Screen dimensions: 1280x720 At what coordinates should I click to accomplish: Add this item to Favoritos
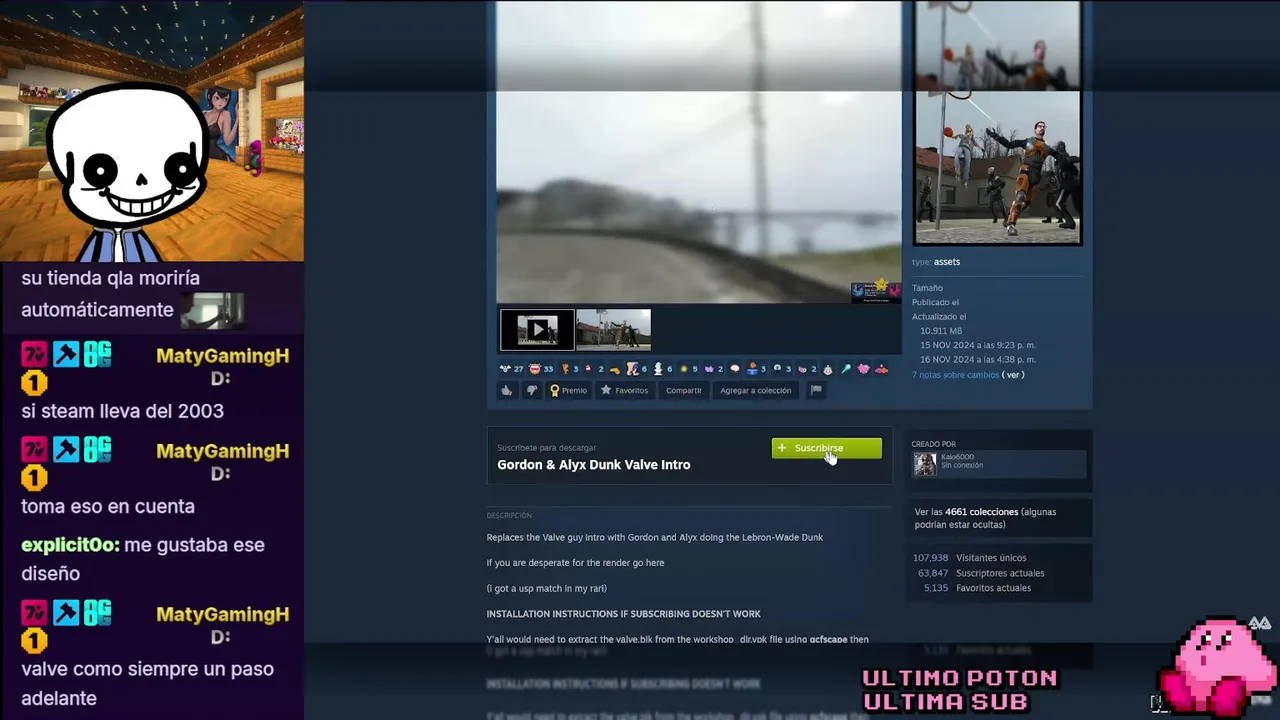point(625,391)
